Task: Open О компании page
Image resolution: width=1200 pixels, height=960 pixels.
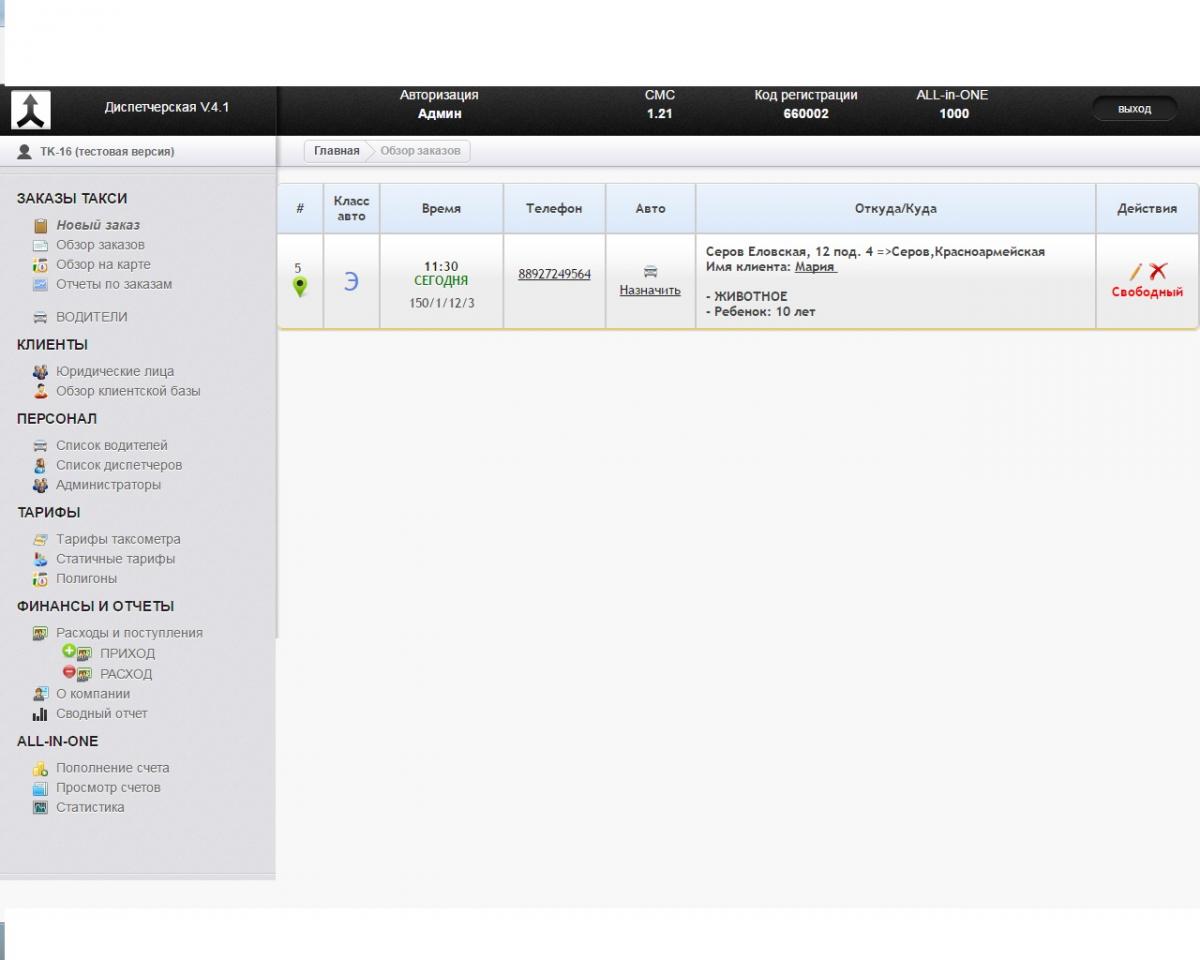Action: click(93, 694)
